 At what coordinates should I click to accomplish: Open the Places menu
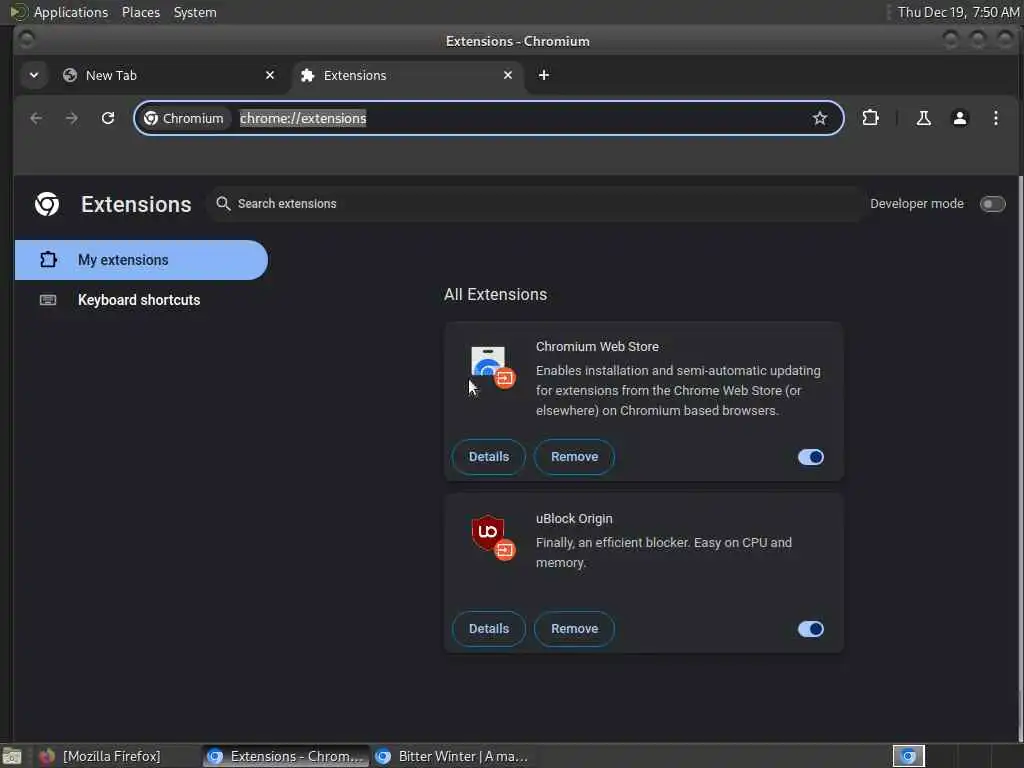(141, 12)
